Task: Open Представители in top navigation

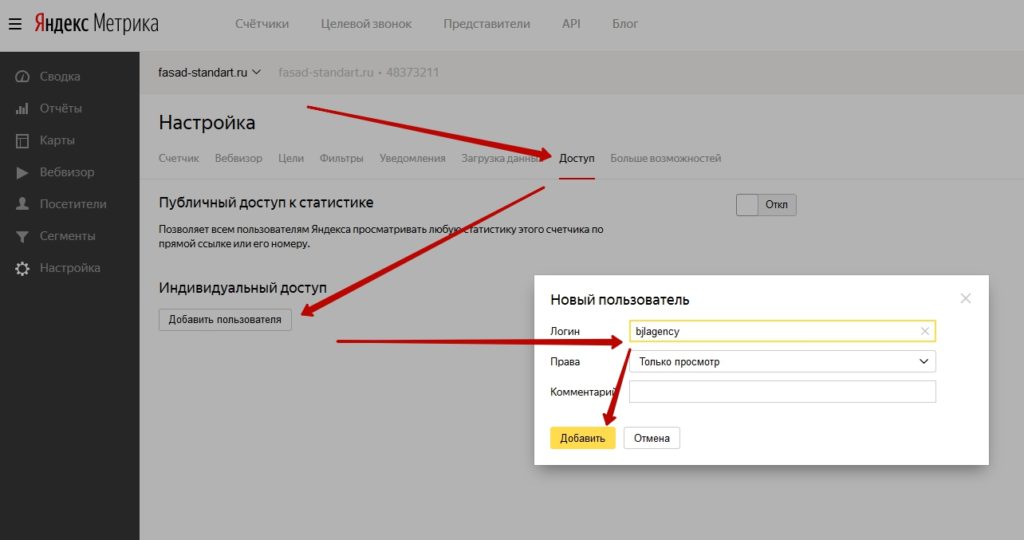Action: (x=487, y=24)
